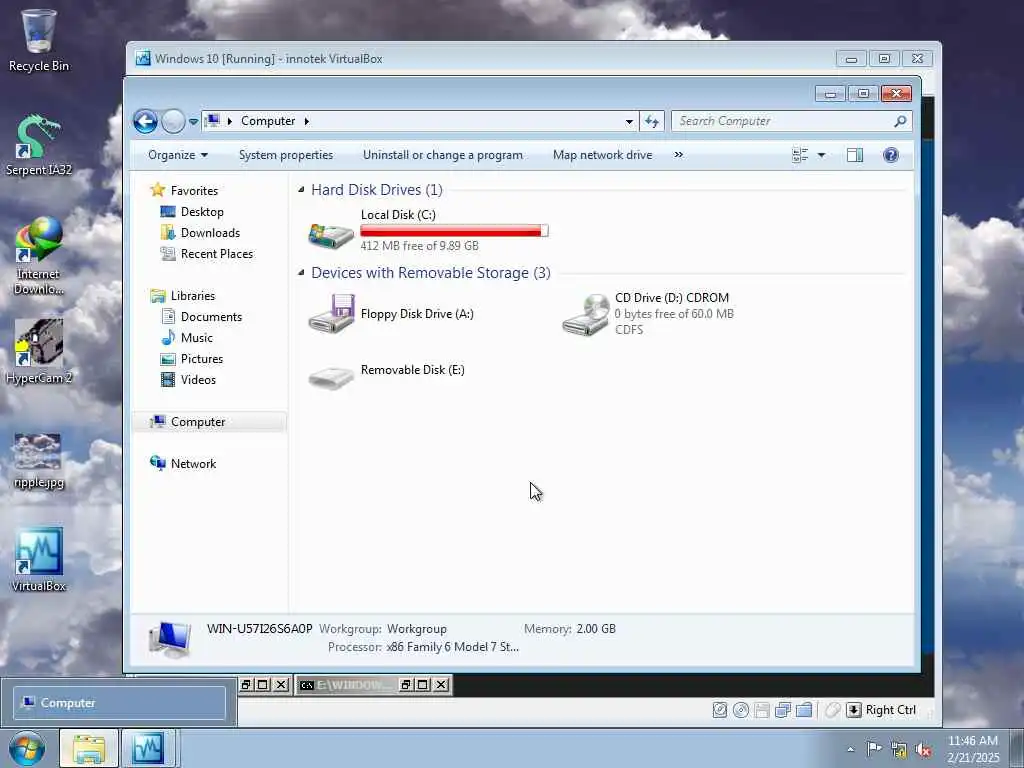Viewport: 1024px width, 768px height.
Task: Click VirtualBox network indicator icon
Action: tap(782, 710)
